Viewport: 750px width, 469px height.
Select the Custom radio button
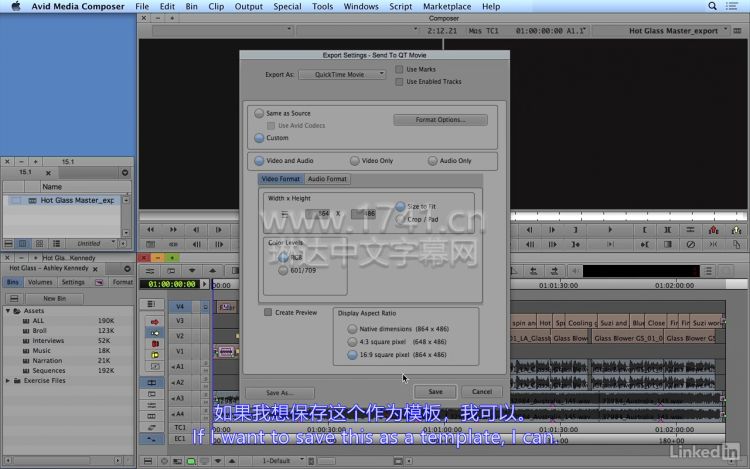[x=259, y=138]
